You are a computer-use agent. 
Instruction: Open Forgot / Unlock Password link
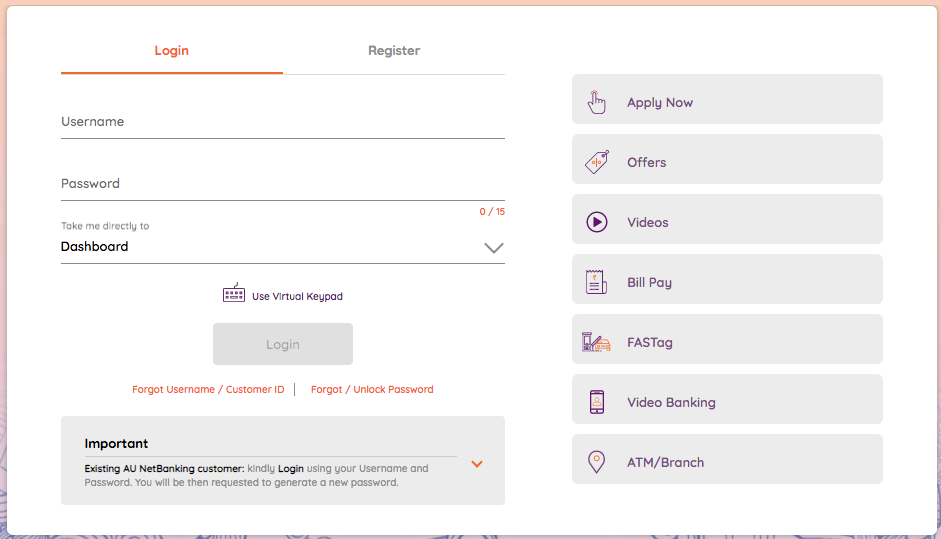pyautogui.click(x=372, y=390)
